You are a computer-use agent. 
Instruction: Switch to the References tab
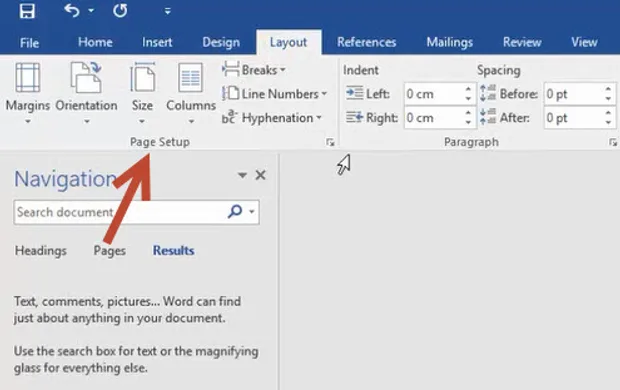[x=367, y=42]
